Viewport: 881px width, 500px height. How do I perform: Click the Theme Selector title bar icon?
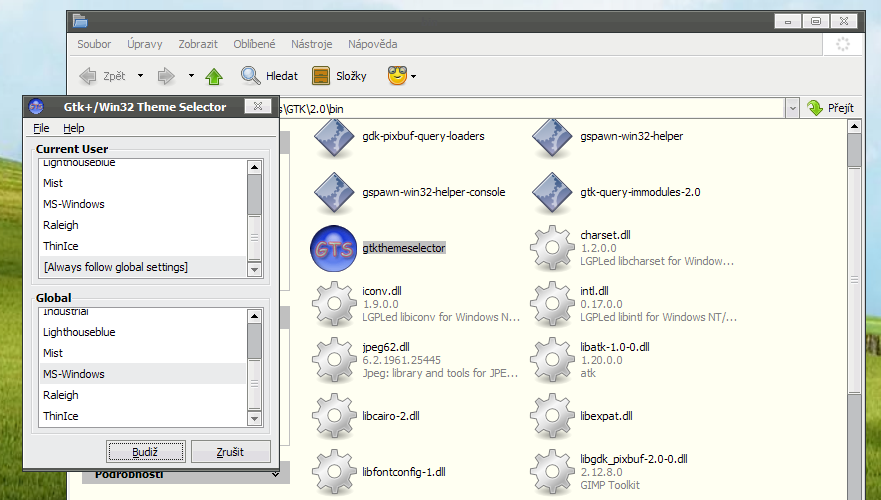pyautogui.click(x=36, y=106)
